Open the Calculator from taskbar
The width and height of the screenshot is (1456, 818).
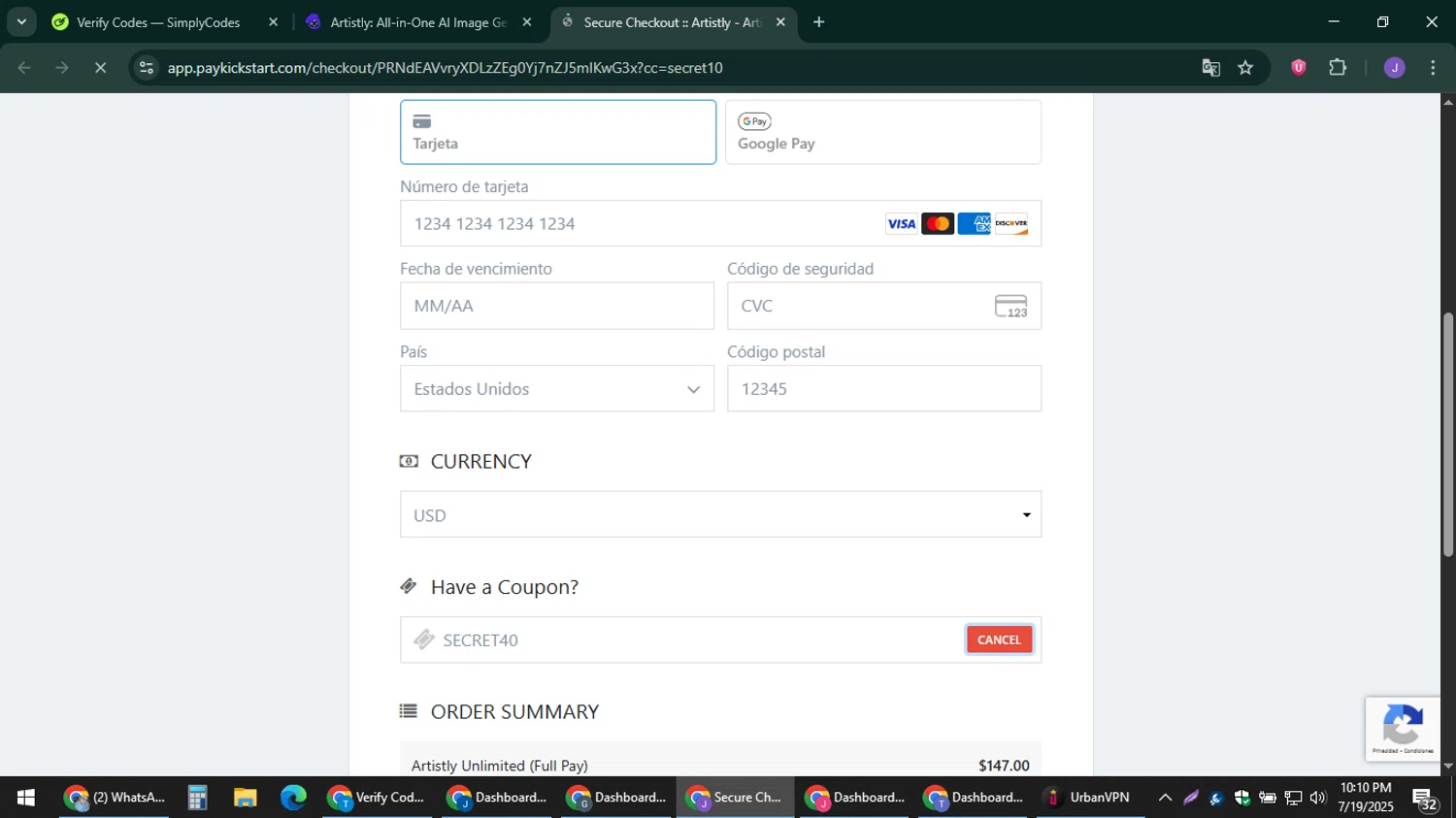[x=197, y=798]
